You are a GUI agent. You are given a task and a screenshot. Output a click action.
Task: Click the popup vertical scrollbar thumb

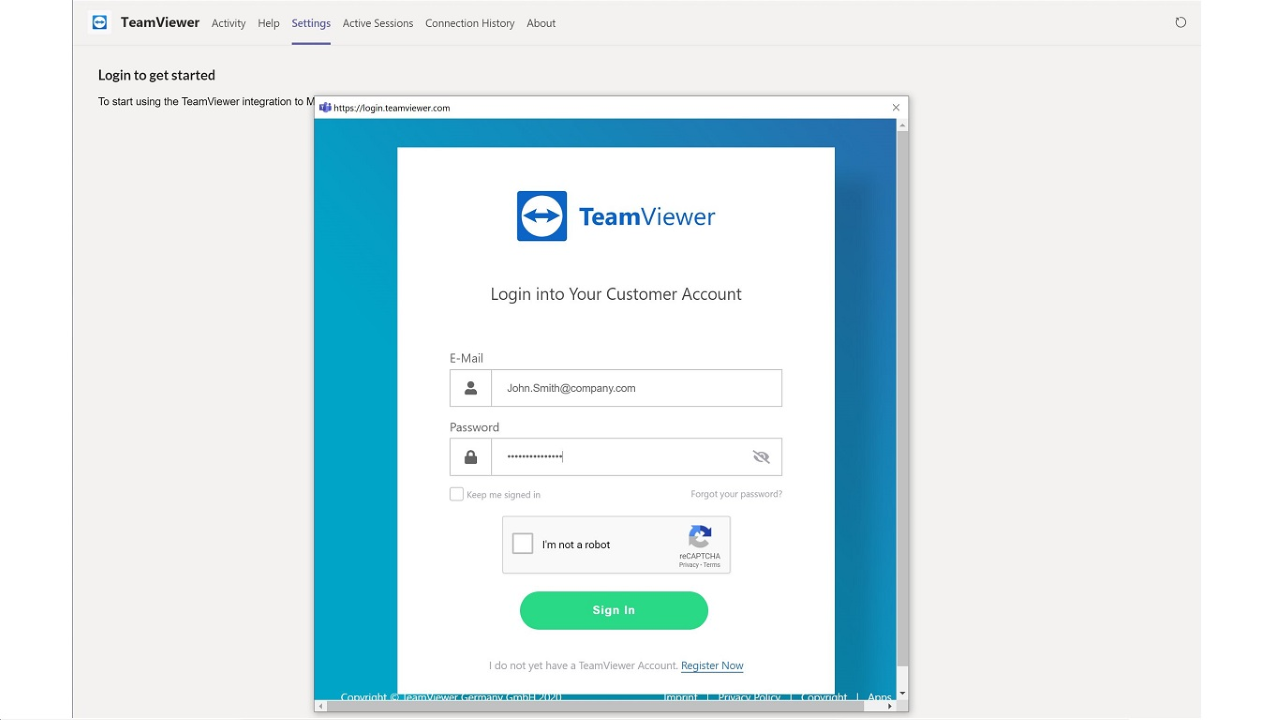(x=902, y=398)
